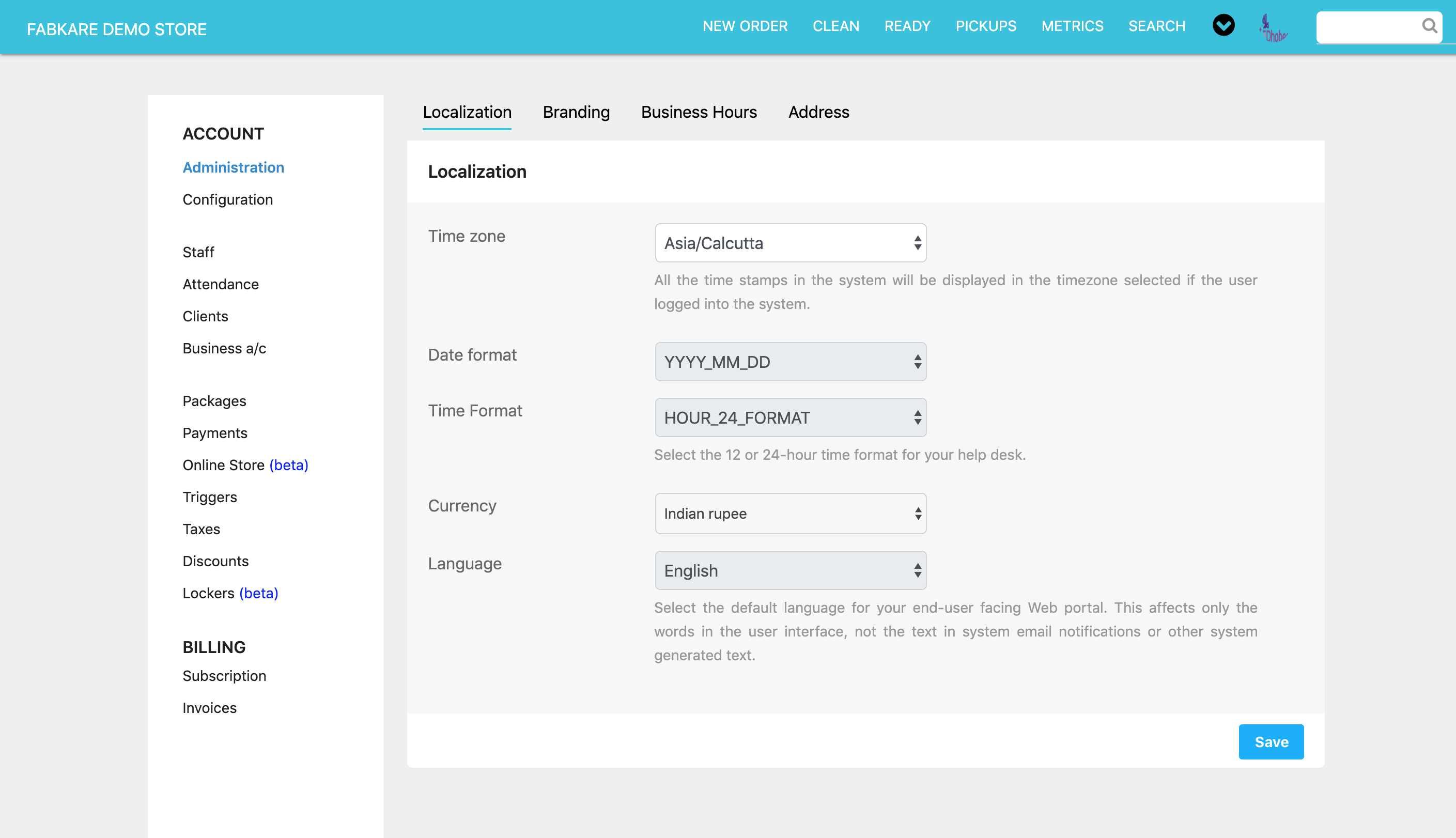This screenshot has width=1456, height=838.
Task: Expand the Time Format selector
Action: pyautogui.click(x=790, y=418)
